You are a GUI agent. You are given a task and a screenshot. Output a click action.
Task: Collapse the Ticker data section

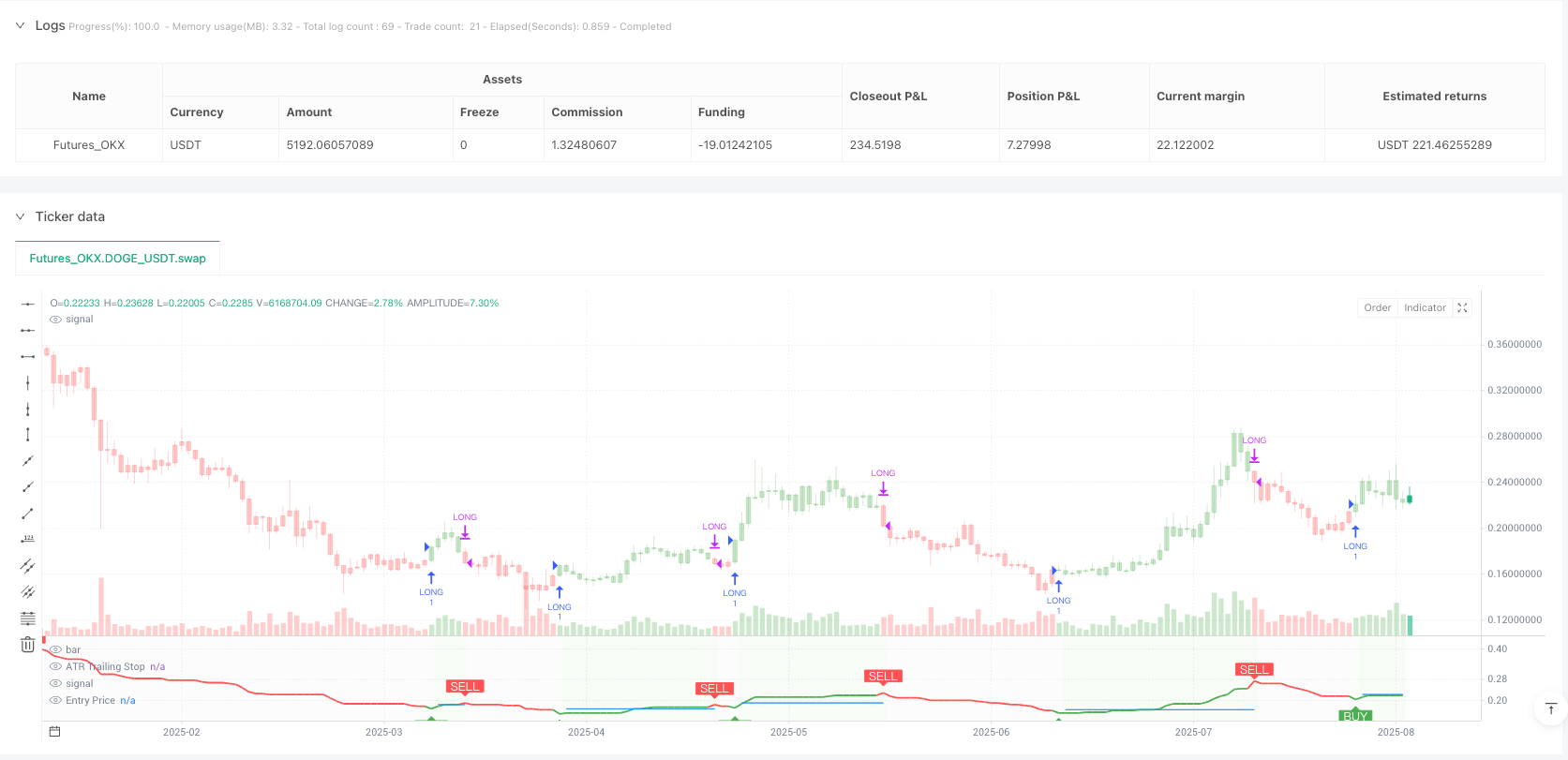[x=20, y=216]
